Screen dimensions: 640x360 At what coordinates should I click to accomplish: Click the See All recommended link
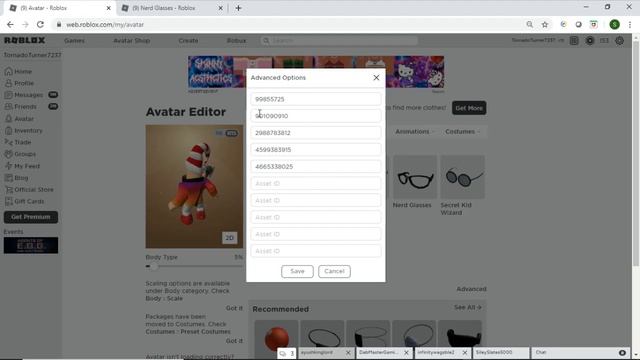(468, 307)
